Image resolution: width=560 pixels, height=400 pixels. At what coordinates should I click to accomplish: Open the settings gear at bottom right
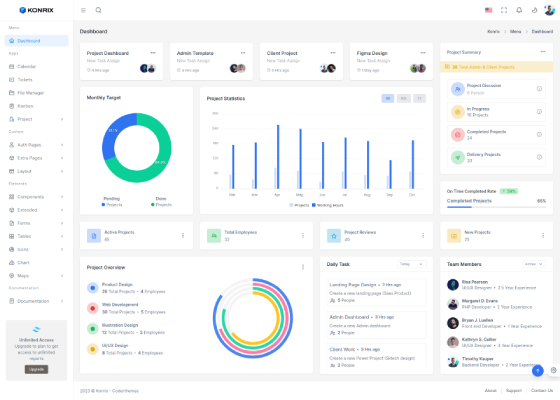coord(554,370)
